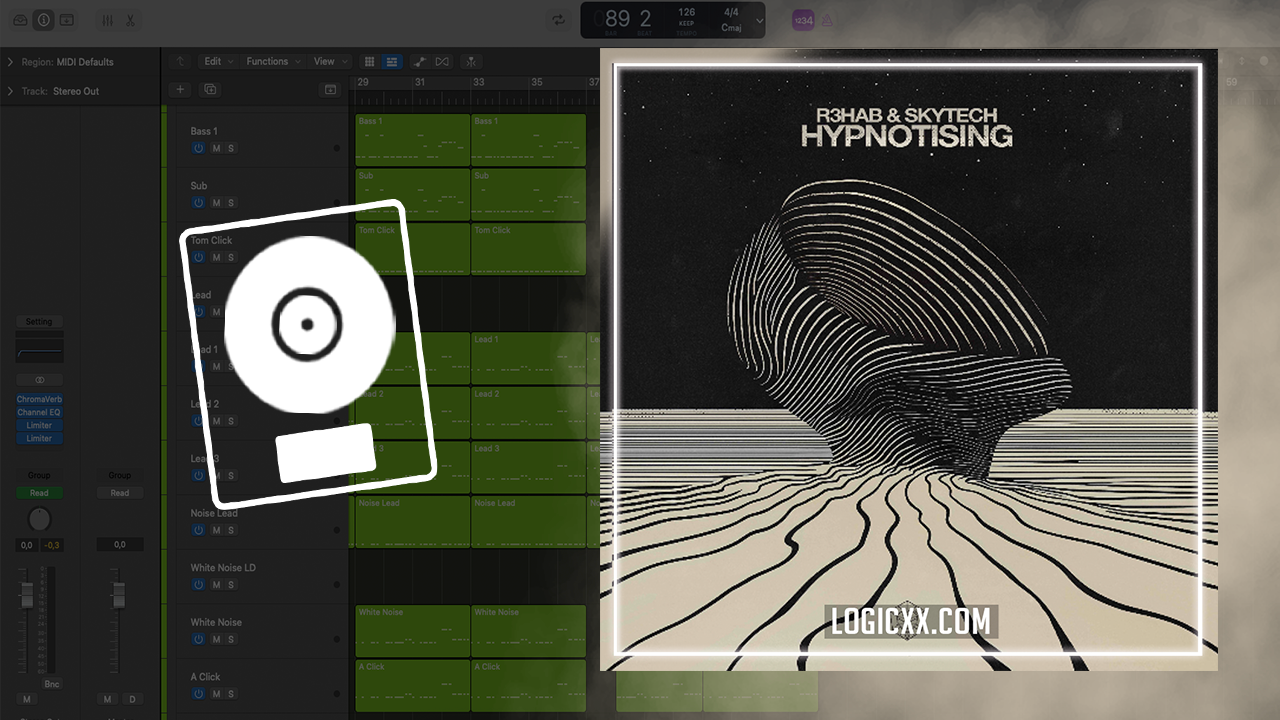1280x720 pixels.
Task: Mute the channel strip with Bnc button
Action: coord(27,699)
